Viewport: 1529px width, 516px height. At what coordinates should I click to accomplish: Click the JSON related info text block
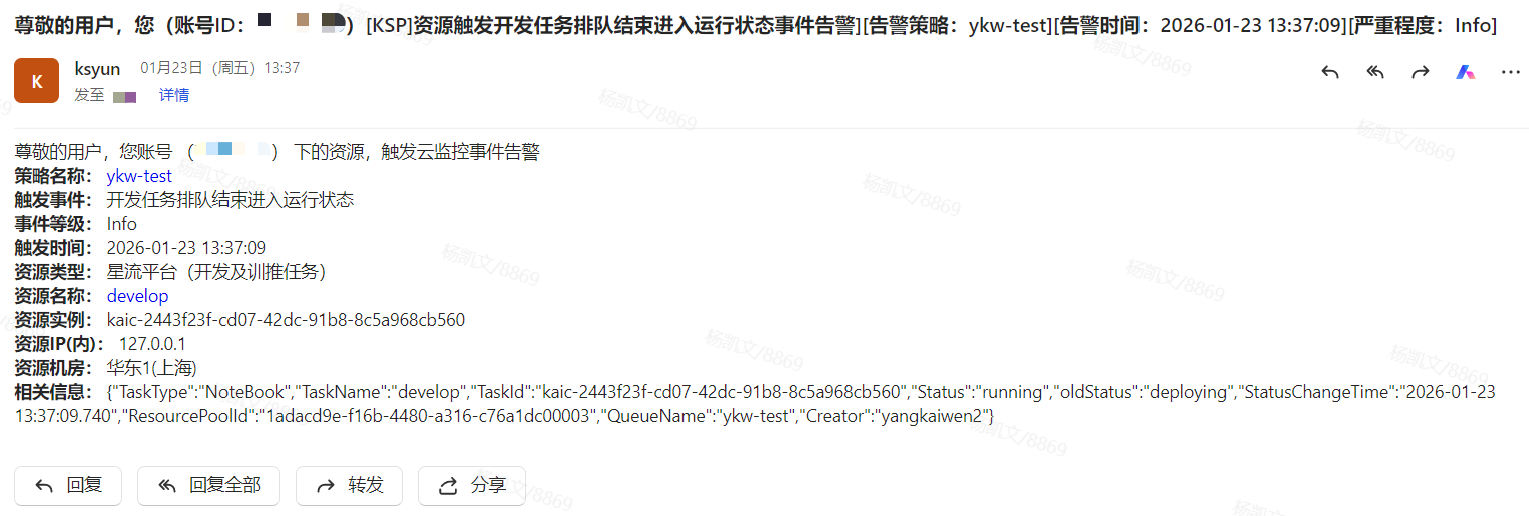(x=755, y=404)
